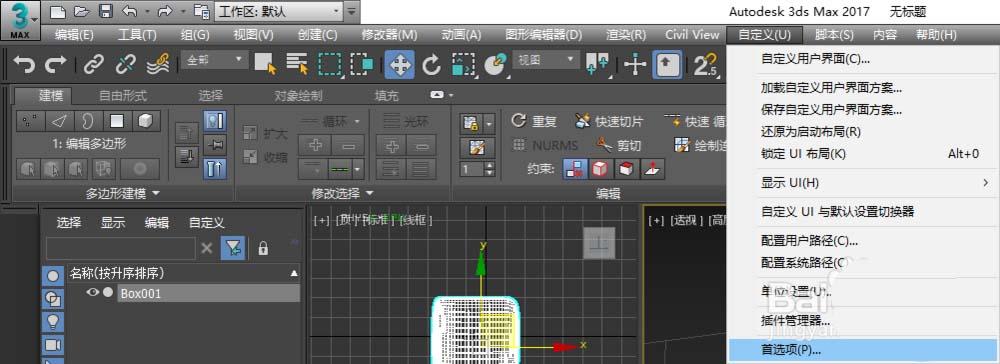The width and height of the screenshot is (1000, 364).
Task: Select Vertex sub-object mode in ribbon
Action: (x=29, y=120)
